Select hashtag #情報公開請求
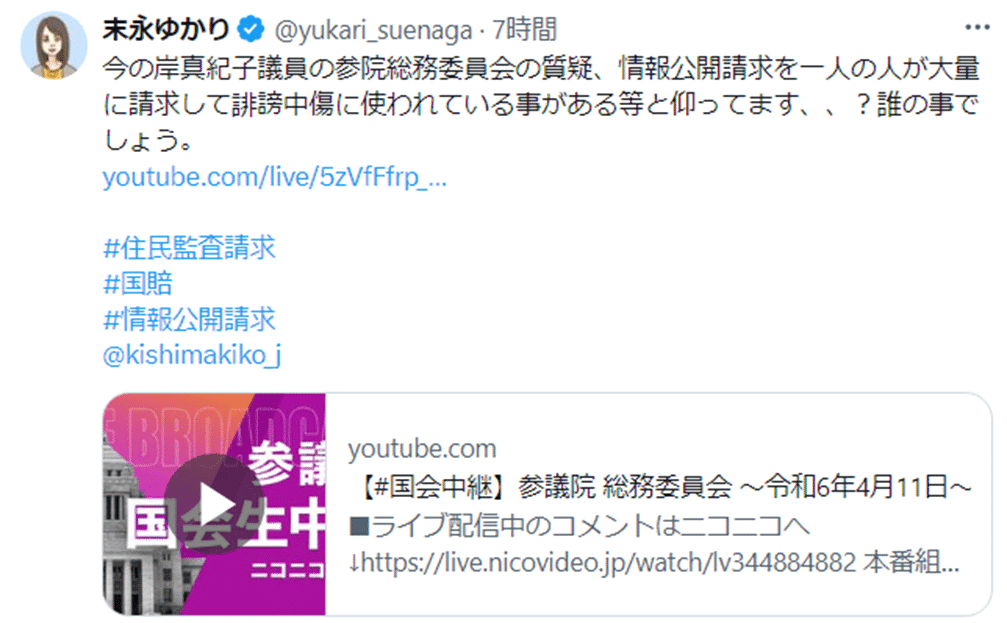 (x=189, y=319)
